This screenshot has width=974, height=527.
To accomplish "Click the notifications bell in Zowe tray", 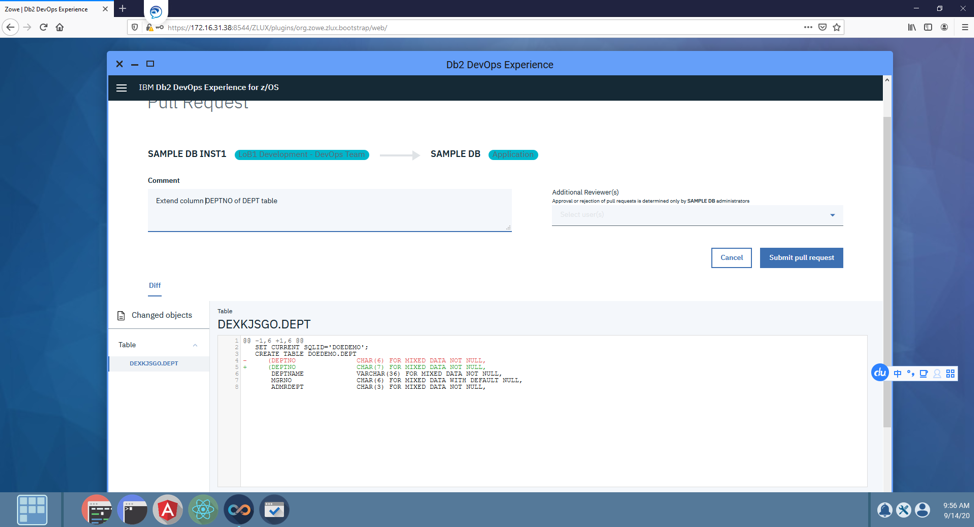I will click(885, 510).
